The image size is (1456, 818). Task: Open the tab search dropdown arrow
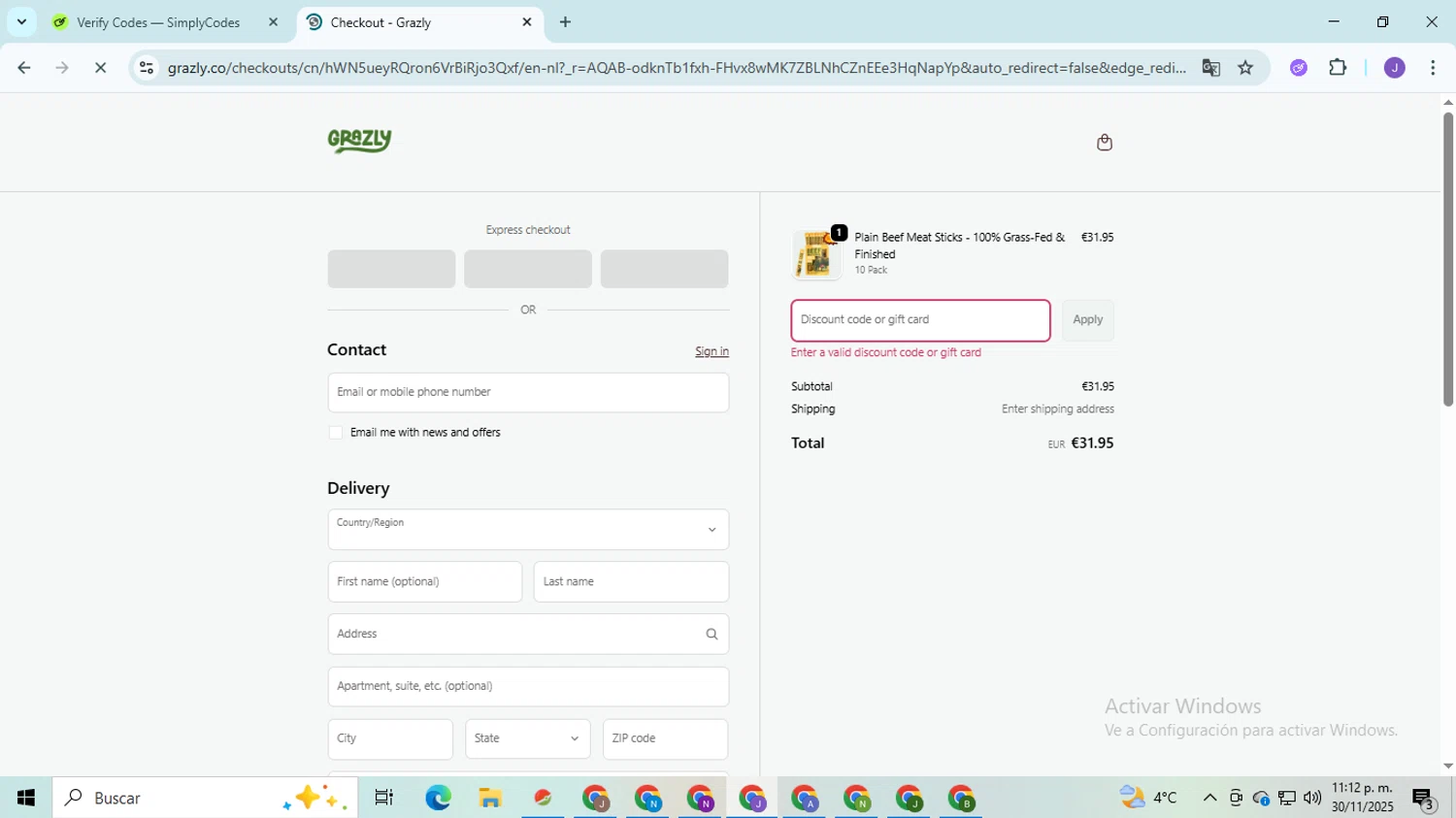pos(21,21)
